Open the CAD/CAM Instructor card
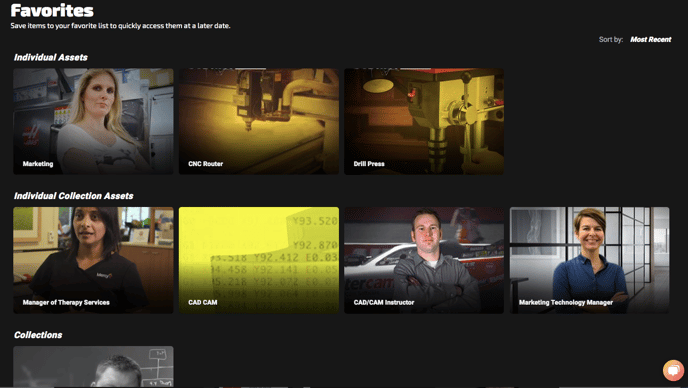688x388 pixels. click(x=424, y=260)
